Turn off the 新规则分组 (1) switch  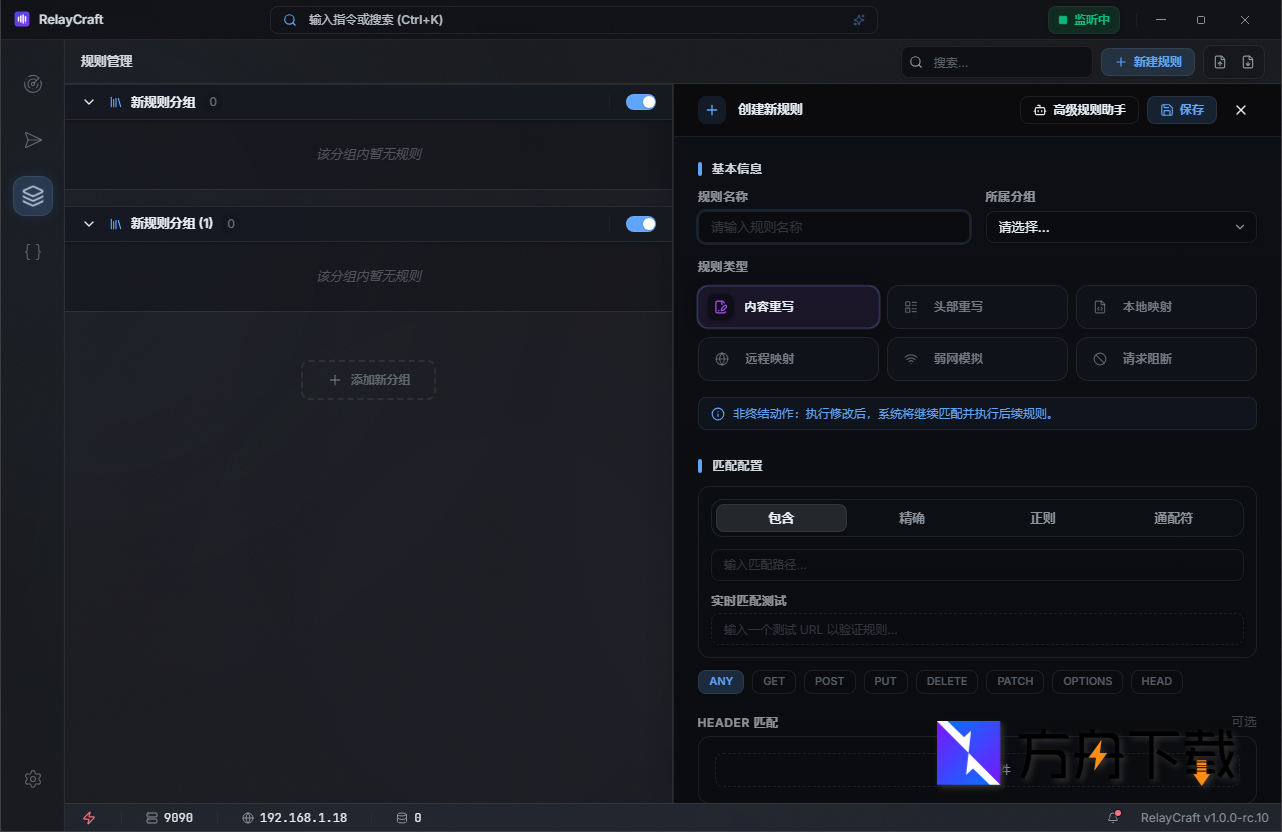click(x=641, y=223)
